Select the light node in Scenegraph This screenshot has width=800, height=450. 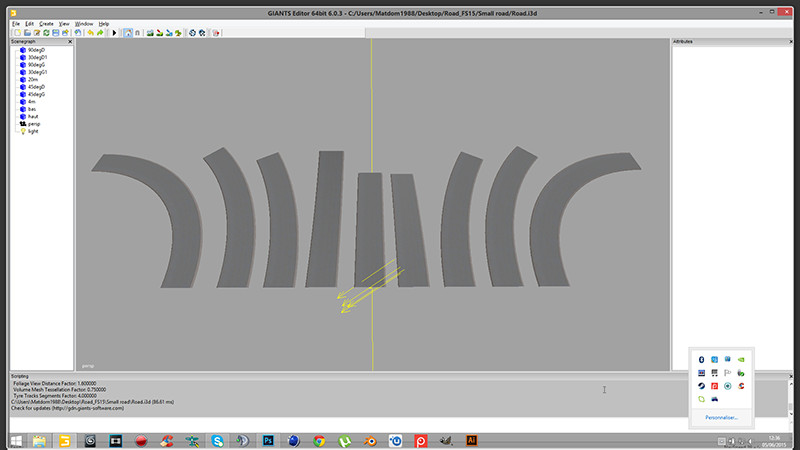point(32,131)
